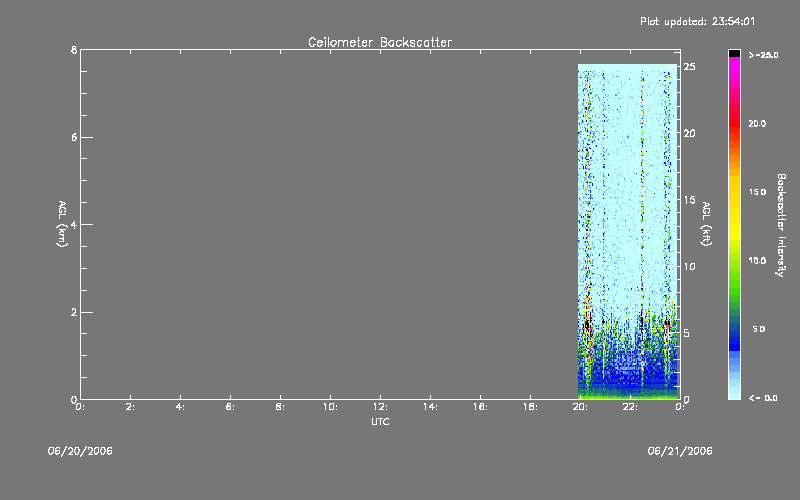
Task: Click the '20.0' colorbar tick label
Action: [x=757, y=124]
